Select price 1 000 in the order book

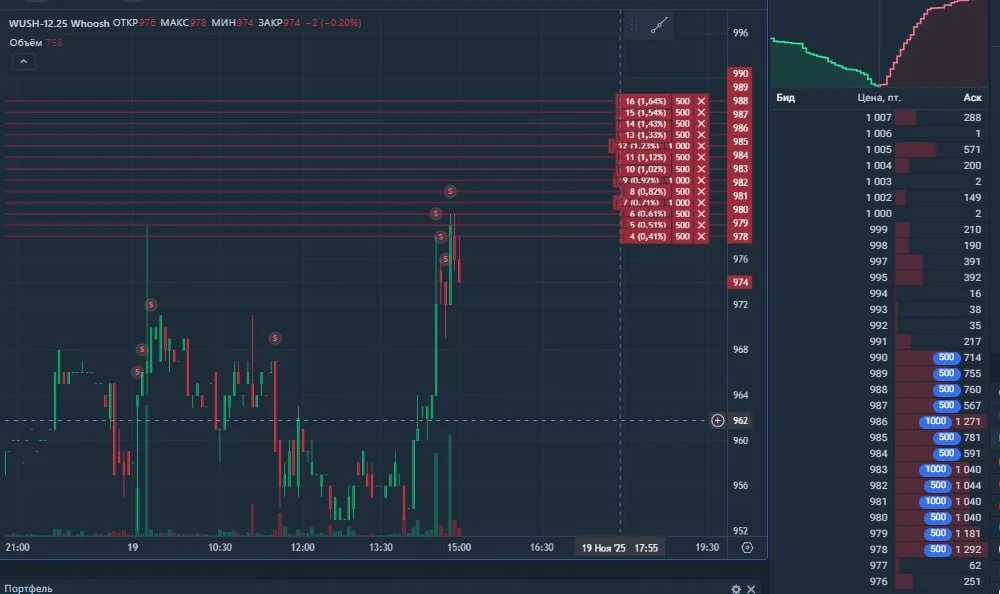[x=879, y=213]
